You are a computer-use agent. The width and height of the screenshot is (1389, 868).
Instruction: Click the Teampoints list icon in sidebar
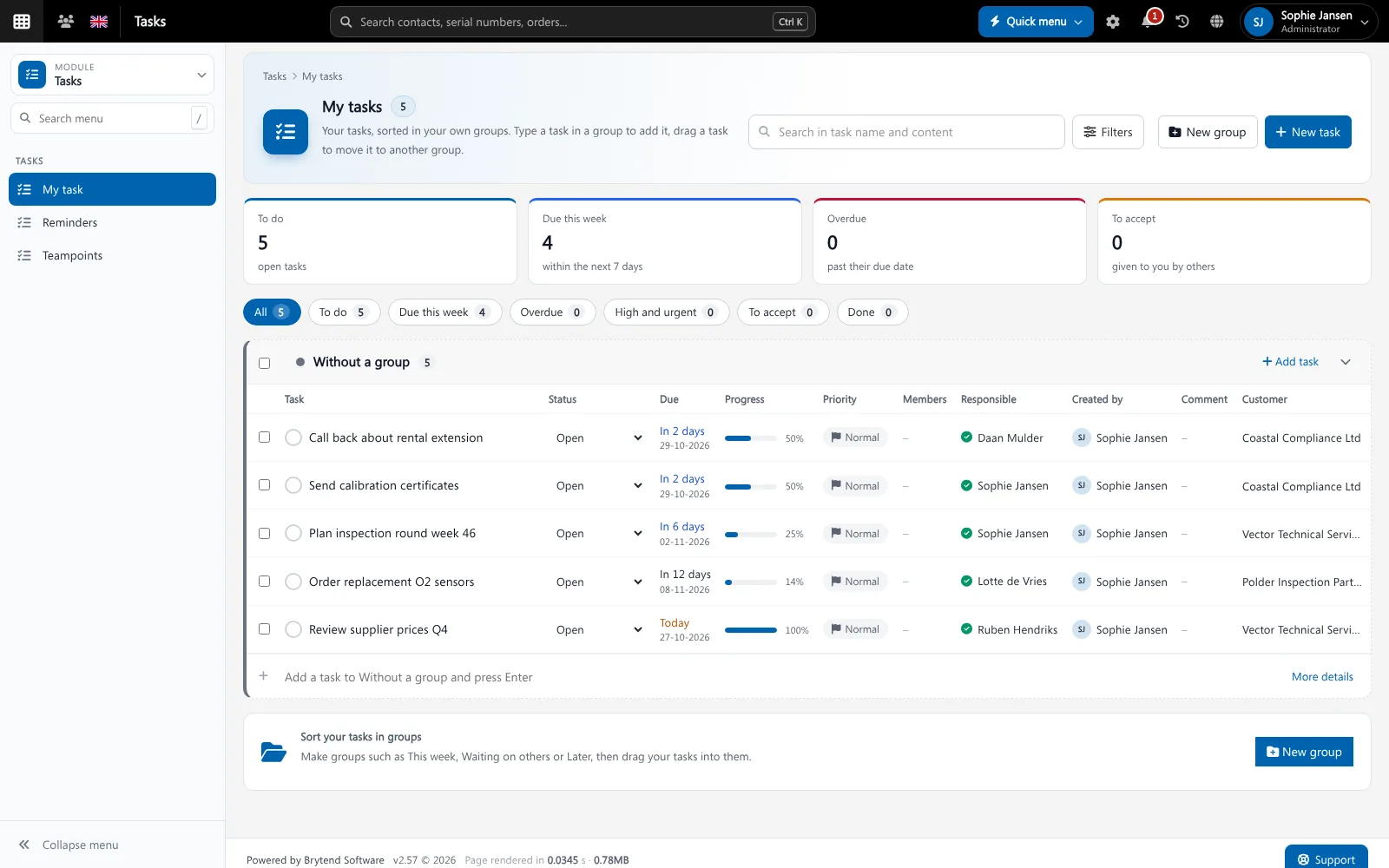coord(24,255)
